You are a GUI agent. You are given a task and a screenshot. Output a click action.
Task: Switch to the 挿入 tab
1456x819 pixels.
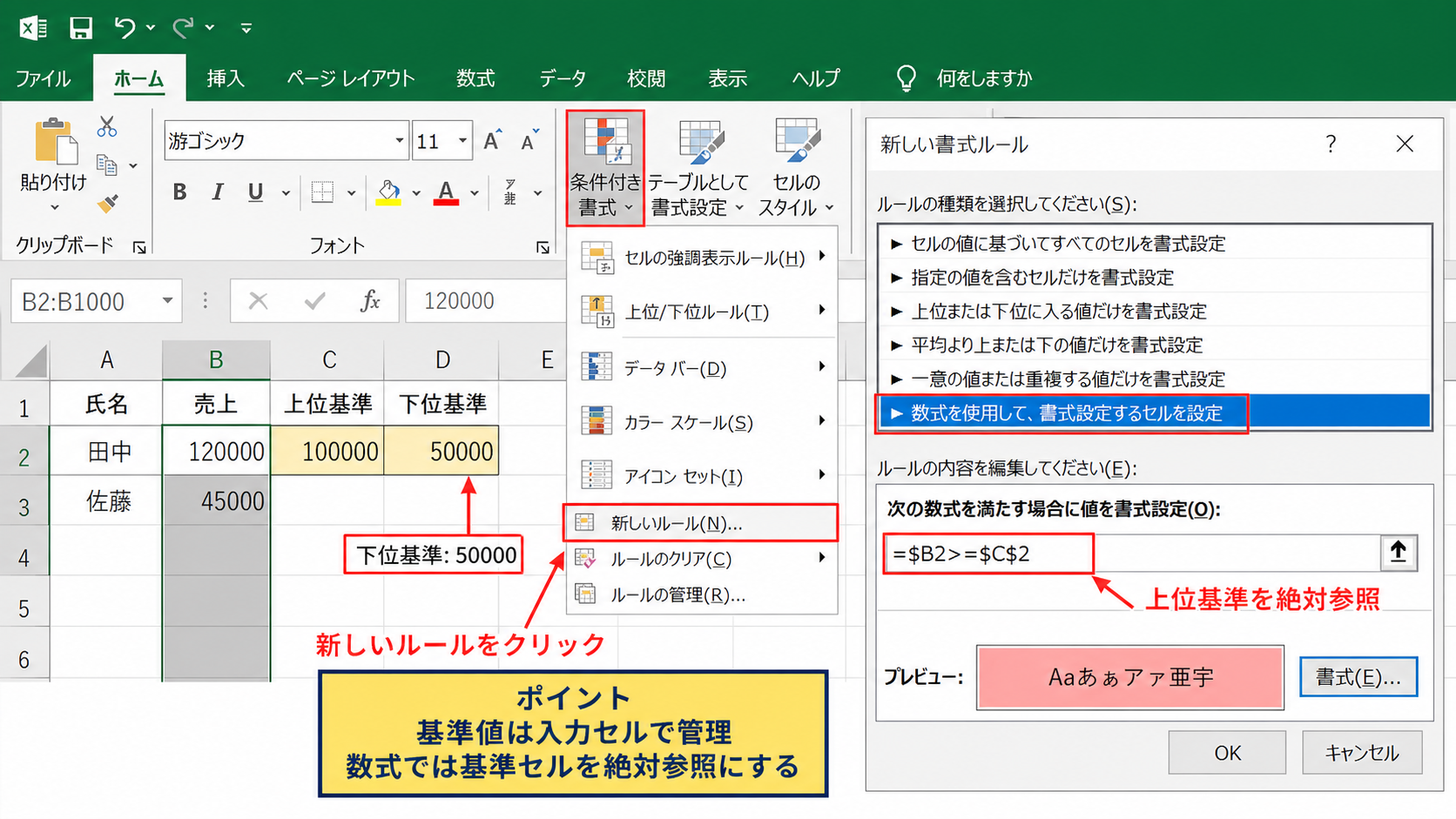click(x=226, y=78)
